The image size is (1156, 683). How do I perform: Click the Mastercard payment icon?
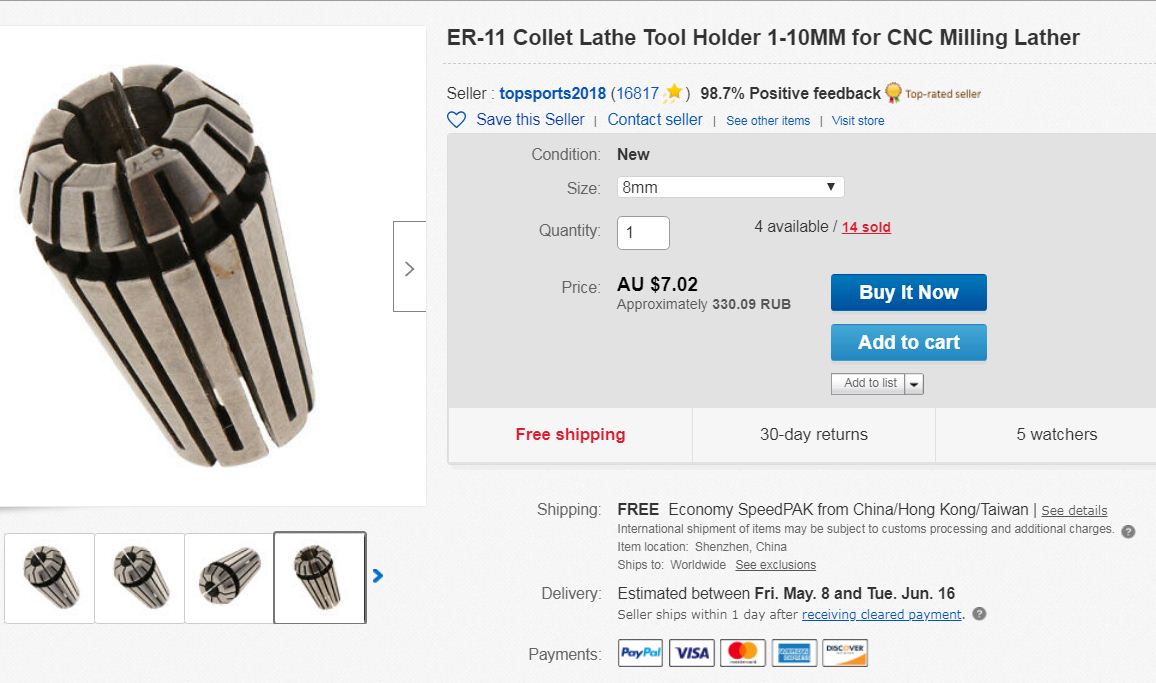coord(743,653)
